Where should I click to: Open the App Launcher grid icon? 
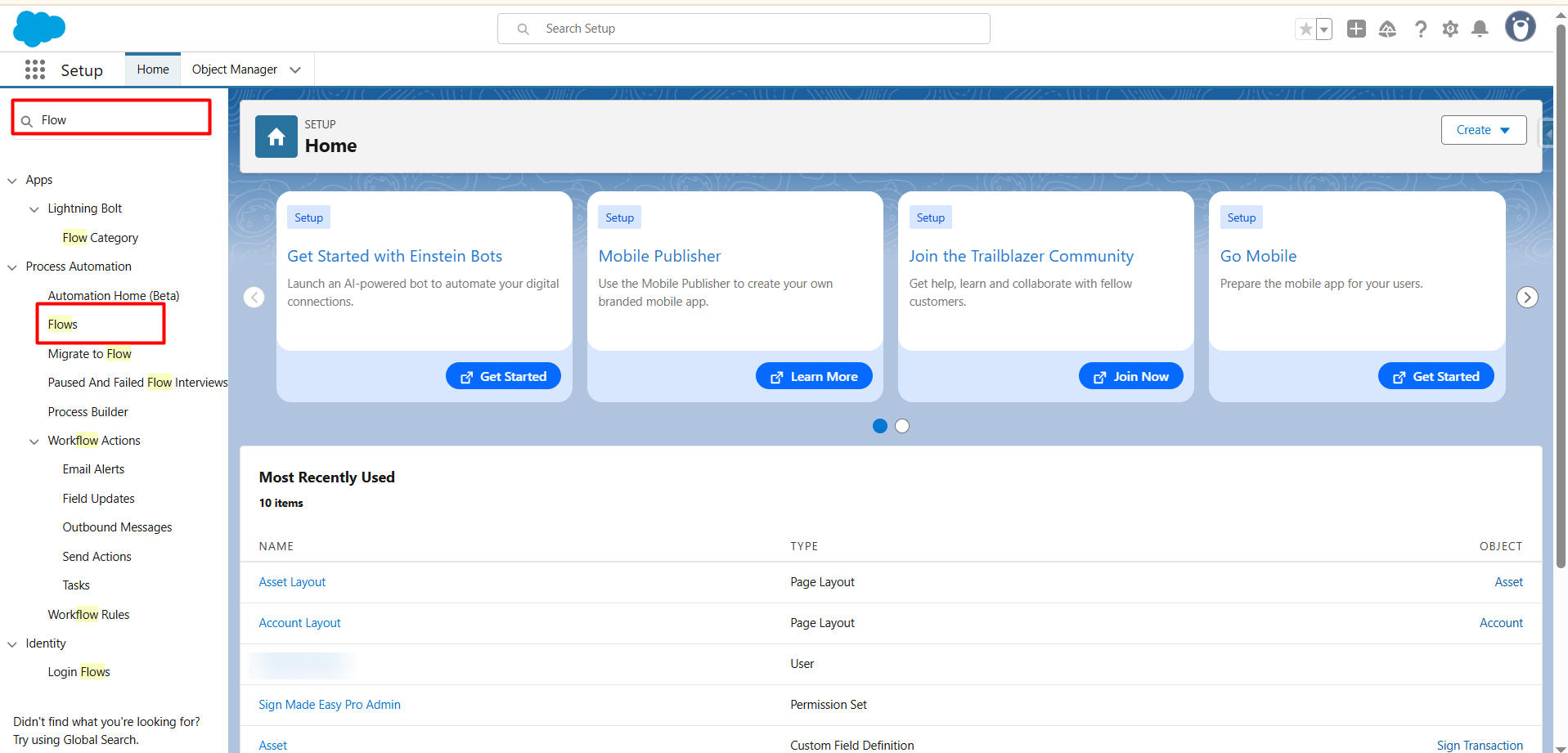(x=35, y=70)
